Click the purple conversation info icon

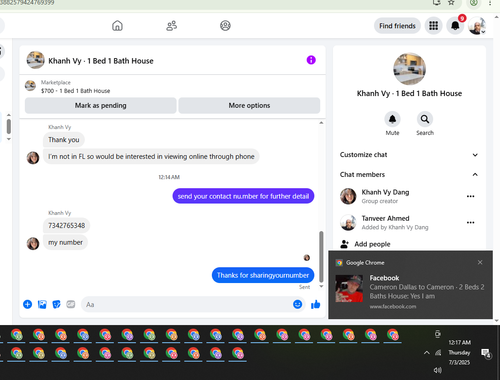311,60
